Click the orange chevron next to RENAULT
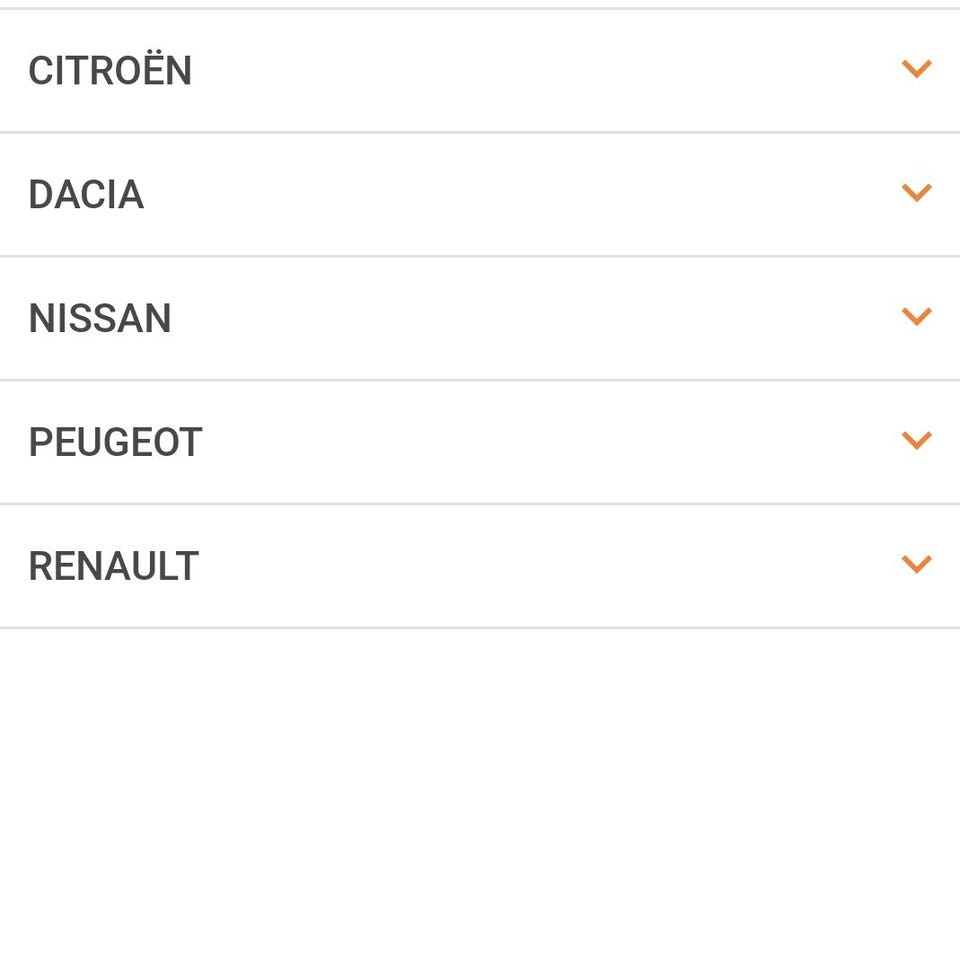Viewport: 960px width, 964px height. coord(916,565)
